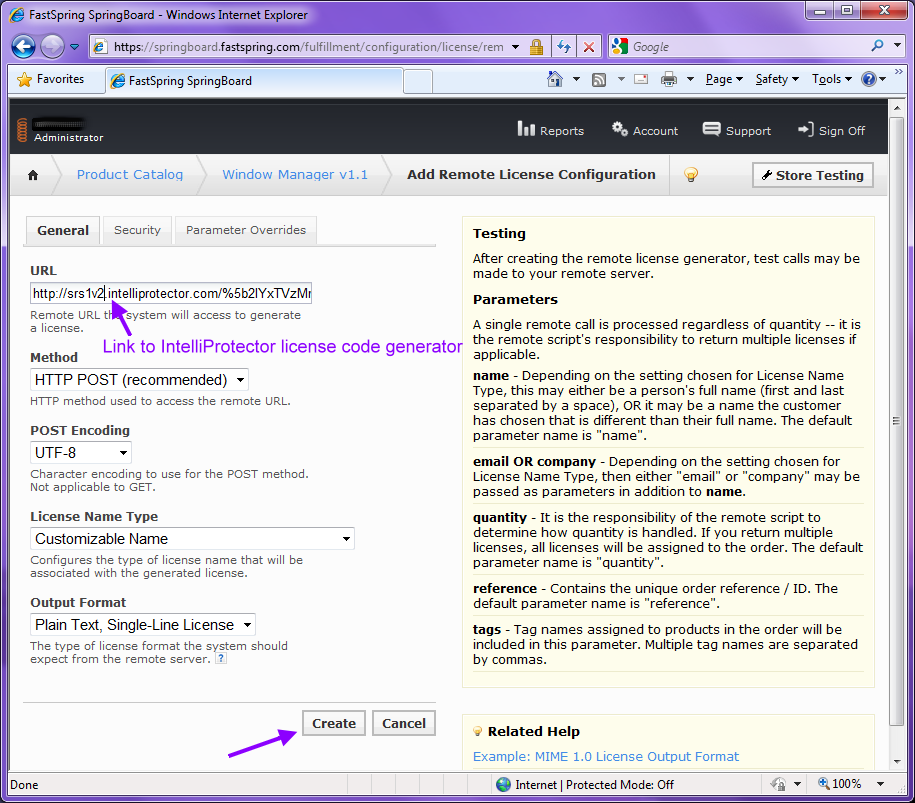
Task: Open the Output Format dropdown
Action: (x=143, y=625)
